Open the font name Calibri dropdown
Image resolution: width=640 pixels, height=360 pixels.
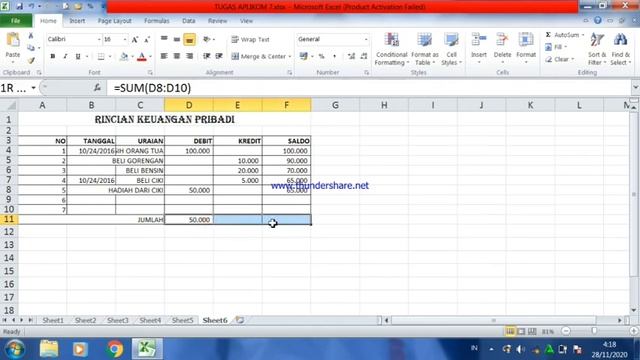(x=99, y=40)
